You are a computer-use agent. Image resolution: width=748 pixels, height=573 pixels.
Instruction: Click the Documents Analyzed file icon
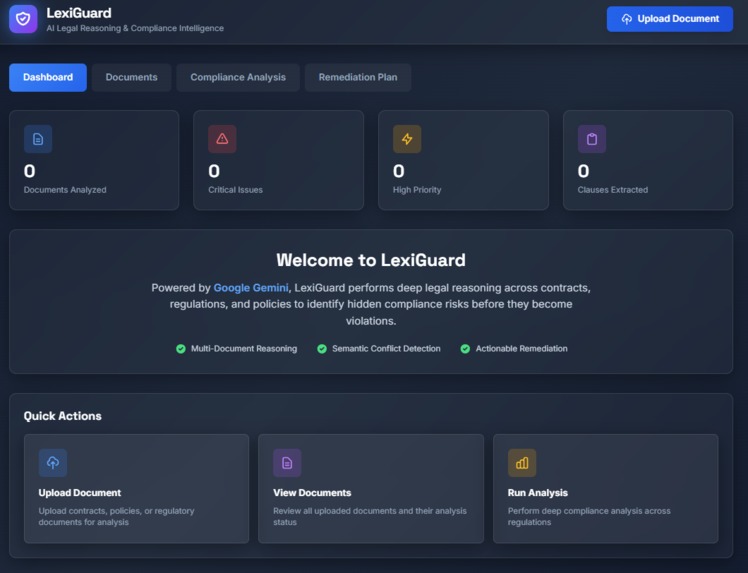pyautogui.click(x=38, y=139)
